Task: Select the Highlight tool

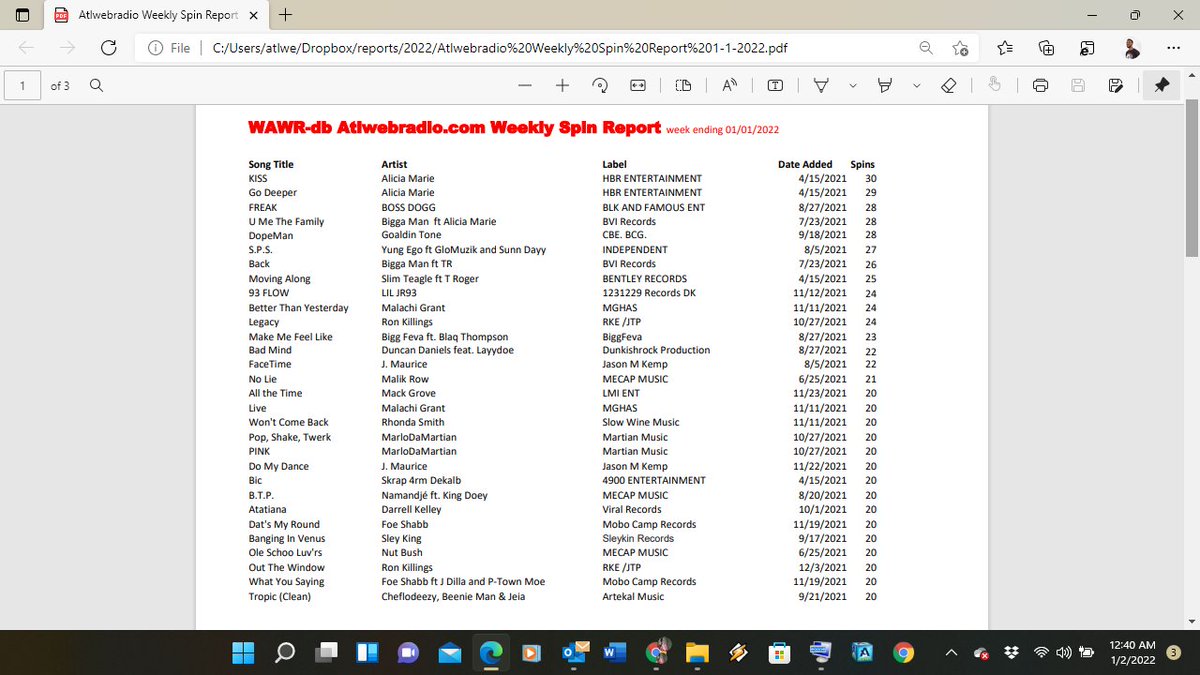Action: [884, 86]
